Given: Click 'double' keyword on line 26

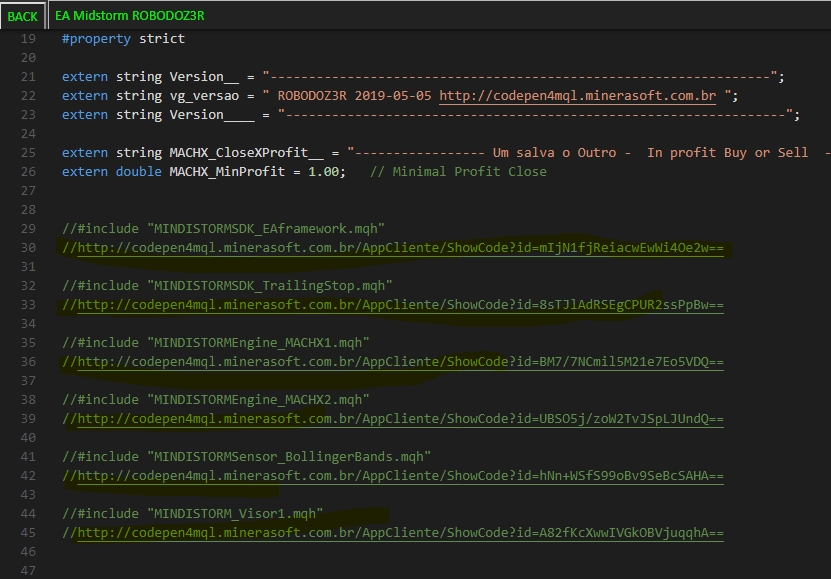Looking at the screenshot, I should [x=139, y=172].
